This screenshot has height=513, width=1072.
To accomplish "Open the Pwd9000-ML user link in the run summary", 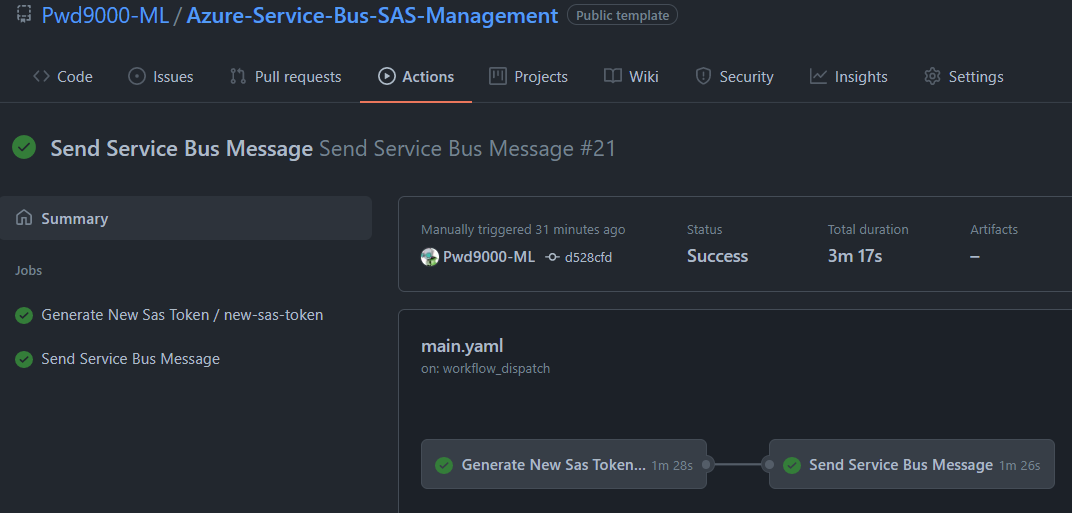I will click(x=489, y=257).
